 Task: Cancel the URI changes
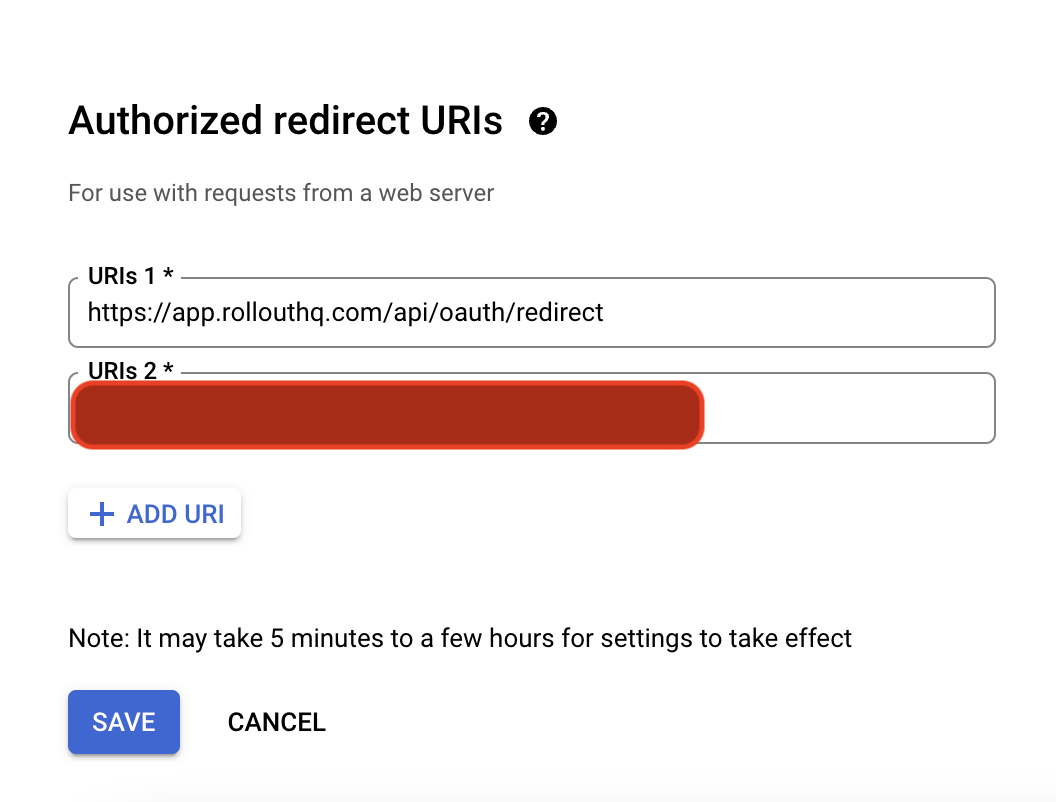277,722
